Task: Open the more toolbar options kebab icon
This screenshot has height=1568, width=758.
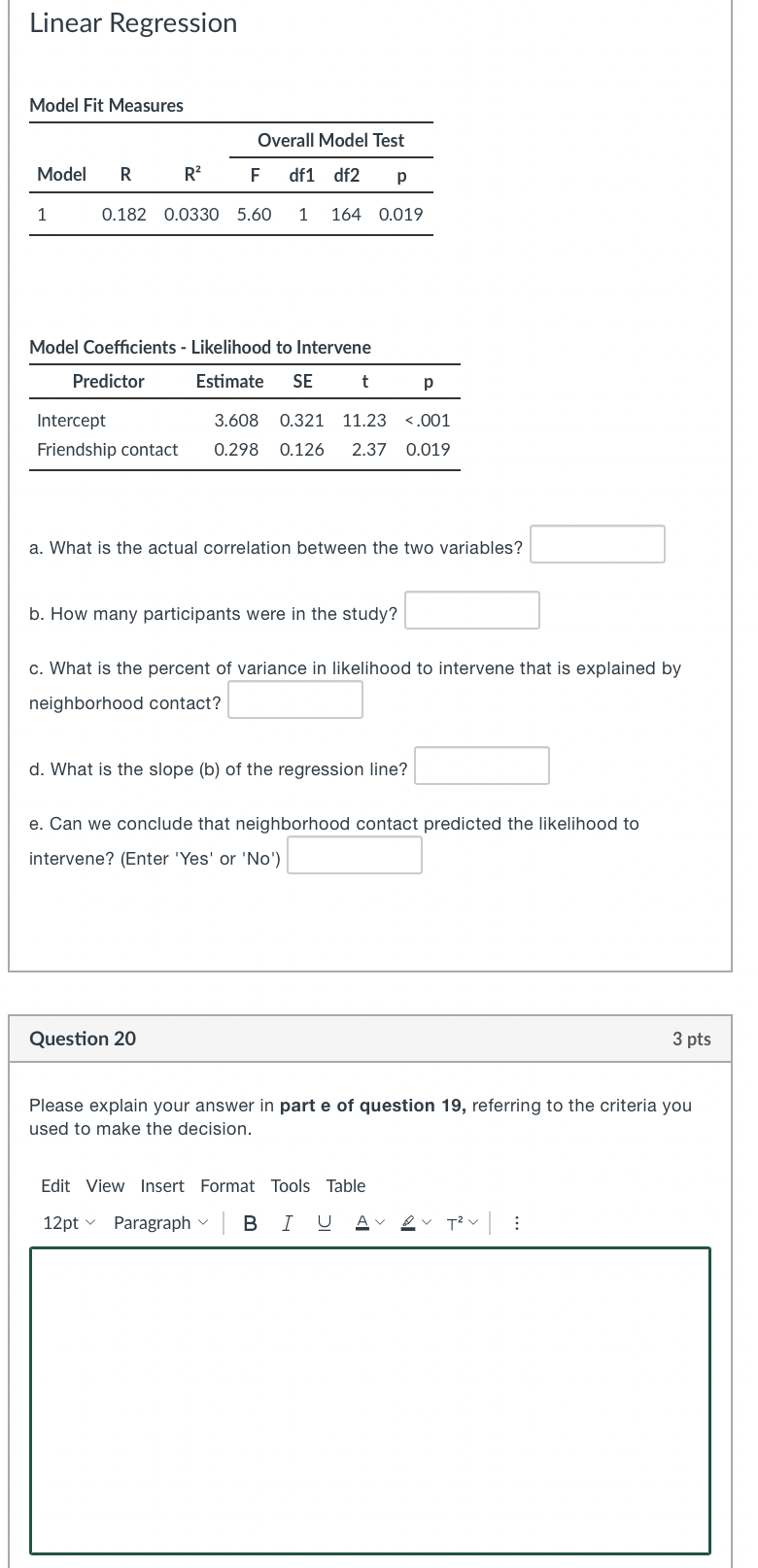Action: 517,1222
